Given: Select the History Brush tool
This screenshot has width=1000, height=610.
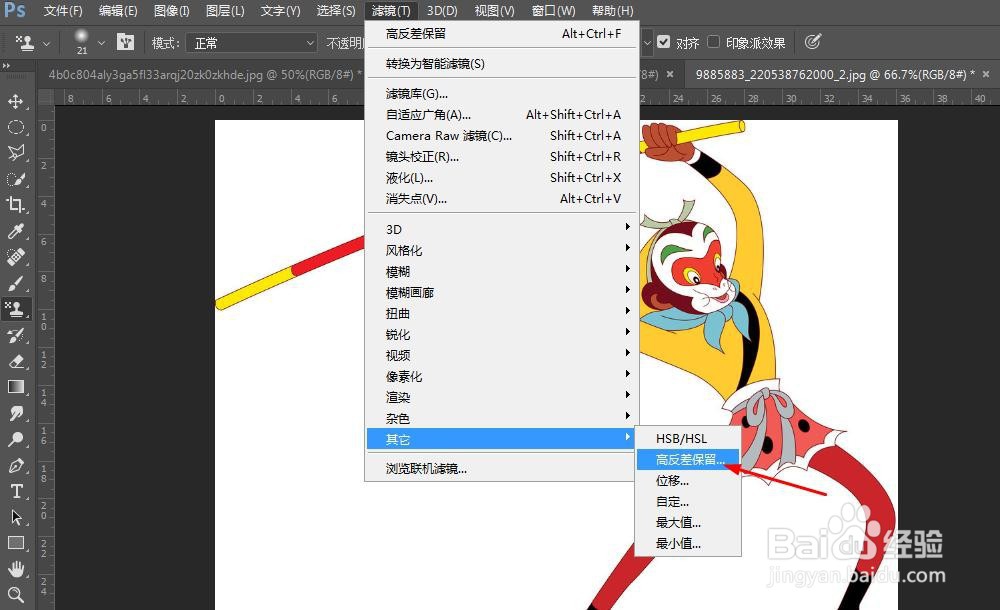Looking at the screenshot, I should point(15,336).
